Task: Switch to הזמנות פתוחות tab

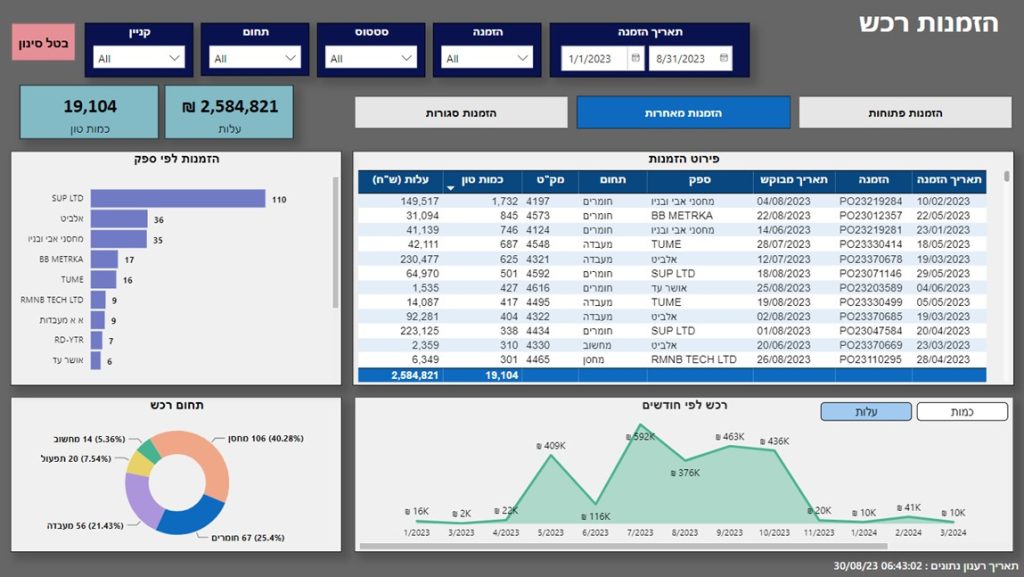Action: pyautogui.click(x=905, y=113)
